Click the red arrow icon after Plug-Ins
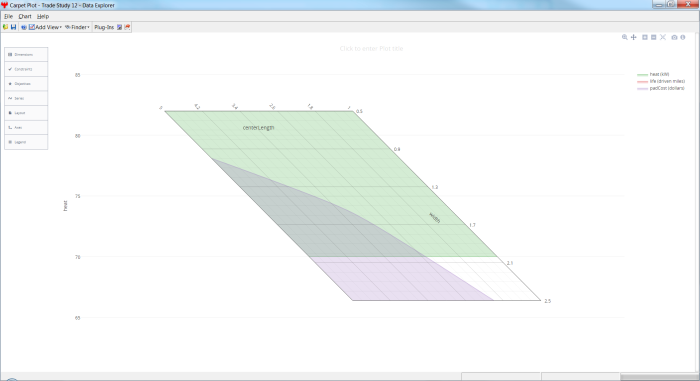The height and width of the screenshot is (381, 700). (x=127, y=27)
